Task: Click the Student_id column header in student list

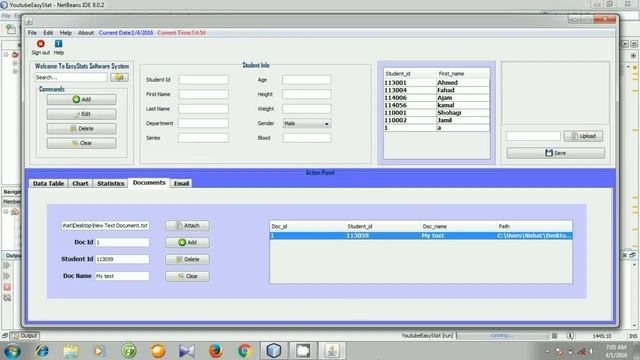Action: (410, 73)
